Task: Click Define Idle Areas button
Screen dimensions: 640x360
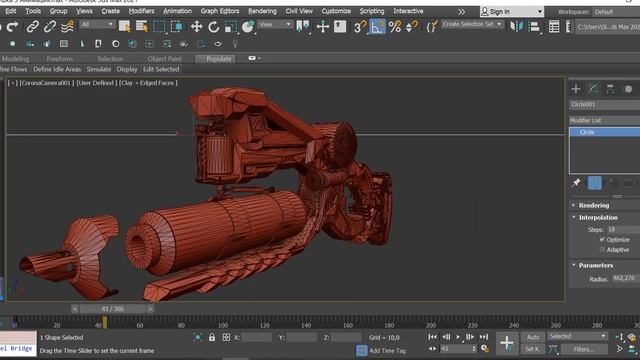Action: tap(57, 69)
